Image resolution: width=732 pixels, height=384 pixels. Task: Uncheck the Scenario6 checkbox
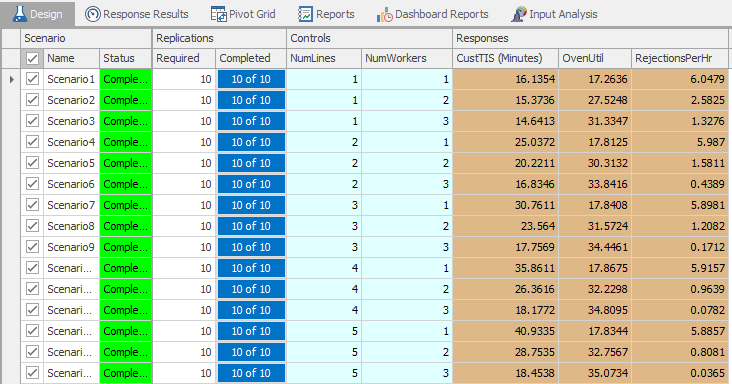[32, 184]
